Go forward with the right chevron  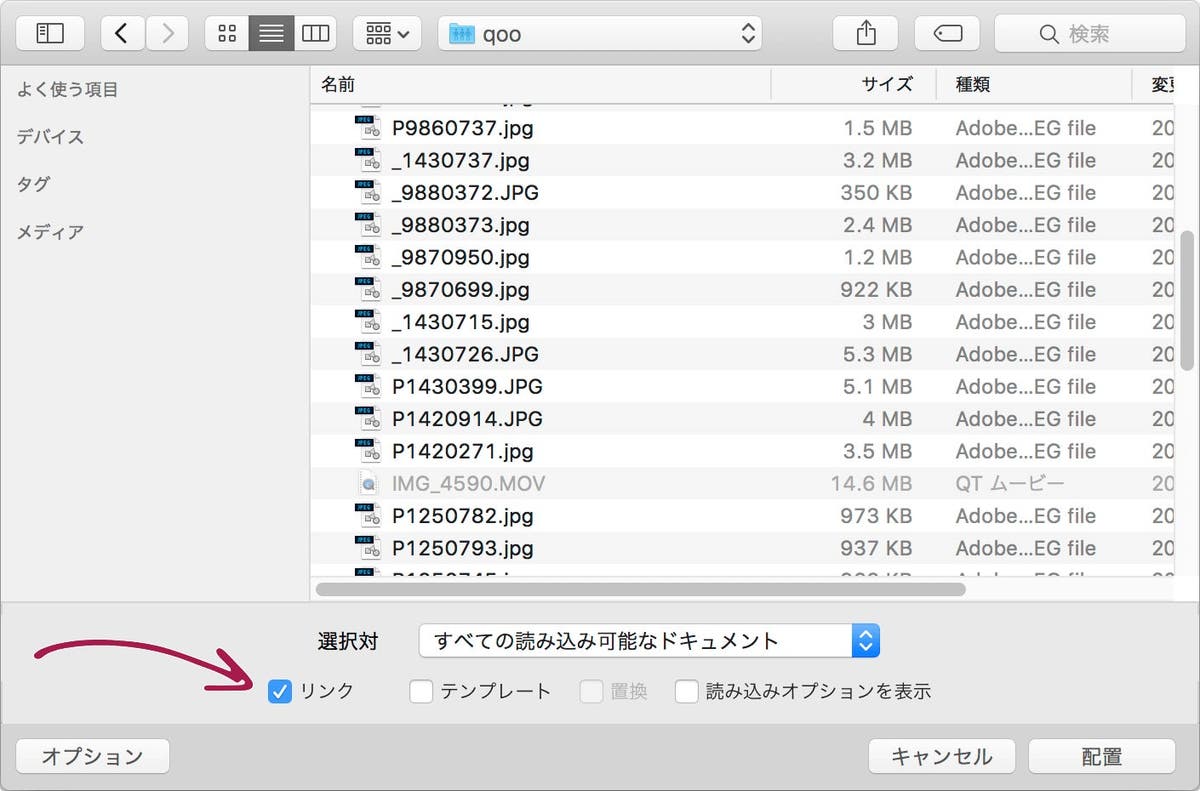(x=167, y=33)
